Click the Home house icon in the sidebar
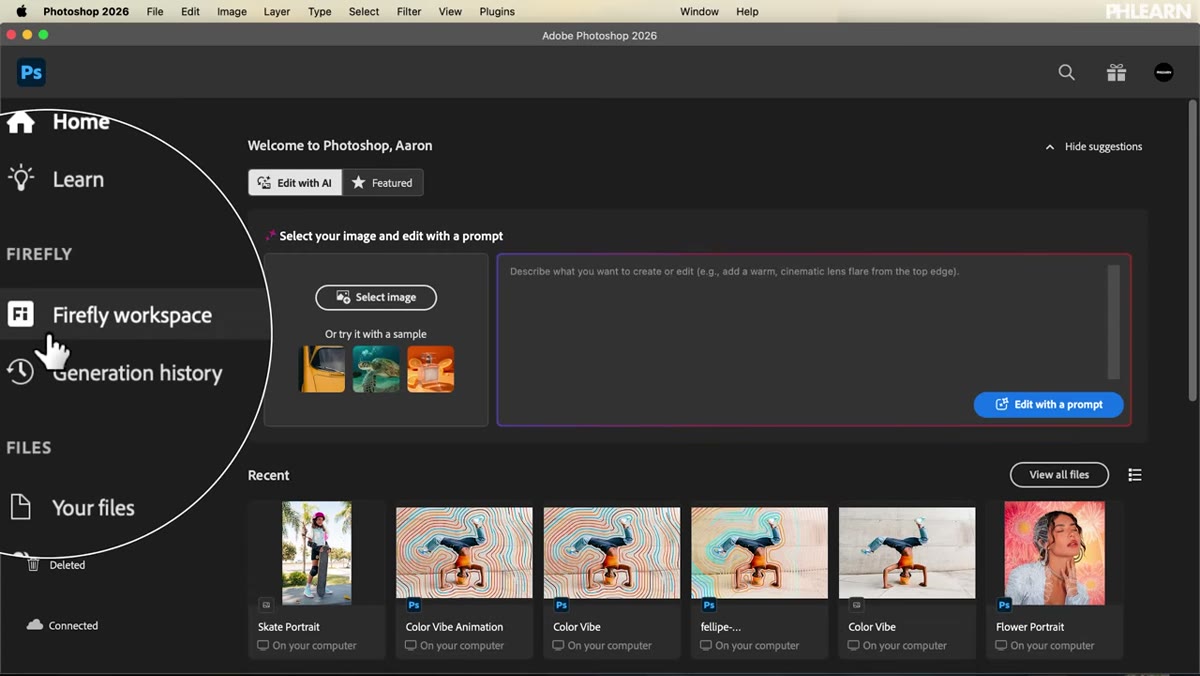This screenshot has height=676, width=1200. click(20, 122)
